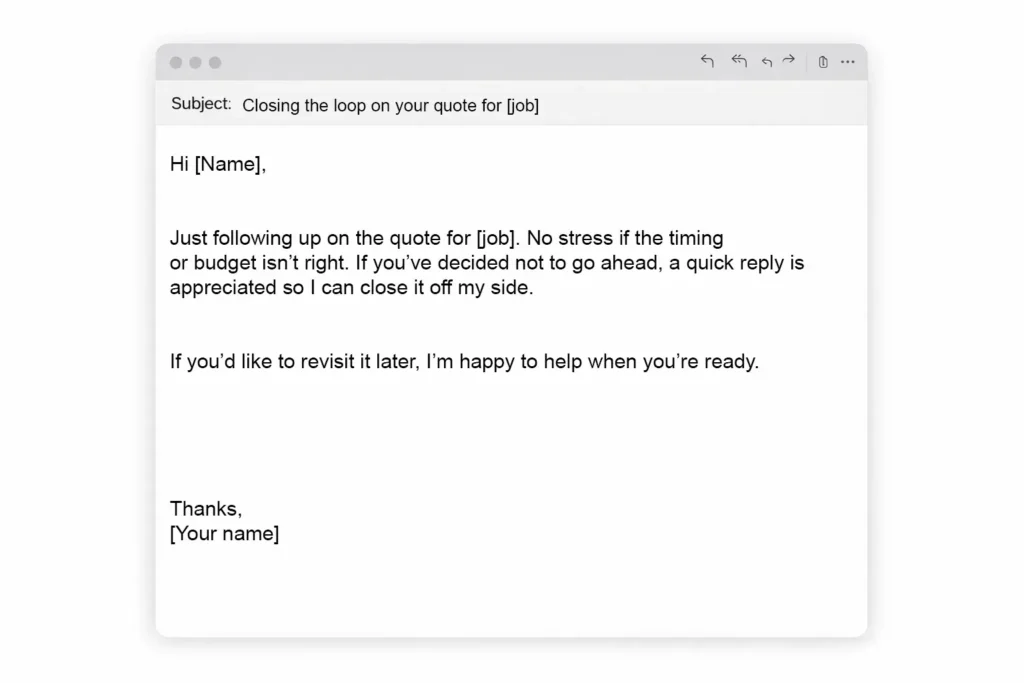
Task: Click the [Name] placeholder in the greeting
Action: pos(228,165)
